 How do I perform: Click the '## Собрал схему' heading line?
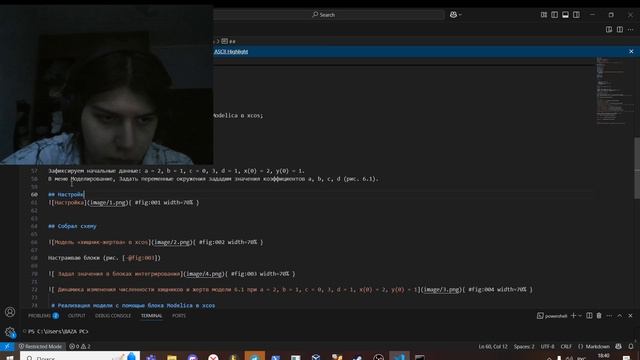(x=72, y=226)
